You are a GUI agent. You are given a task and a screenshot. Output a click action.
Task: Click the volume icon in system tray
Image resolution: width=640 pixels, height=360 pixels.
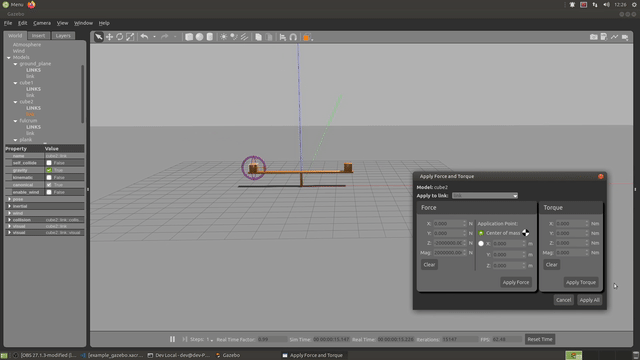click(x=606, y=4)
